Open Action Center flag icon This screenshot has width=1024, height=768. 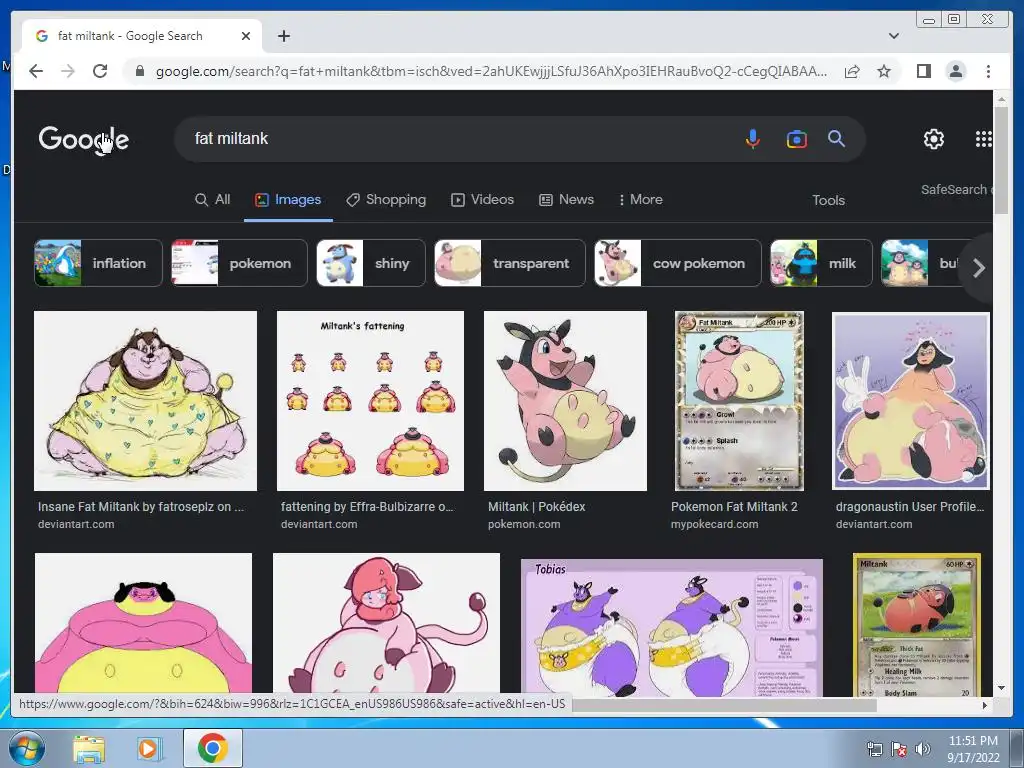tap(899, 749)
